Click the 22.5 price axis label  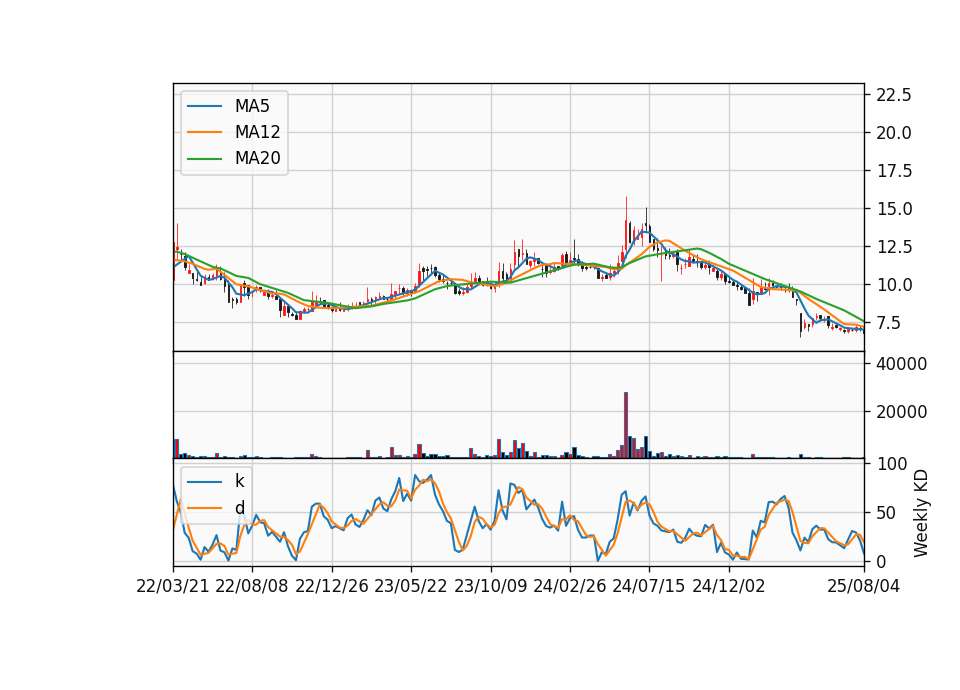click(x=894, y=95)
